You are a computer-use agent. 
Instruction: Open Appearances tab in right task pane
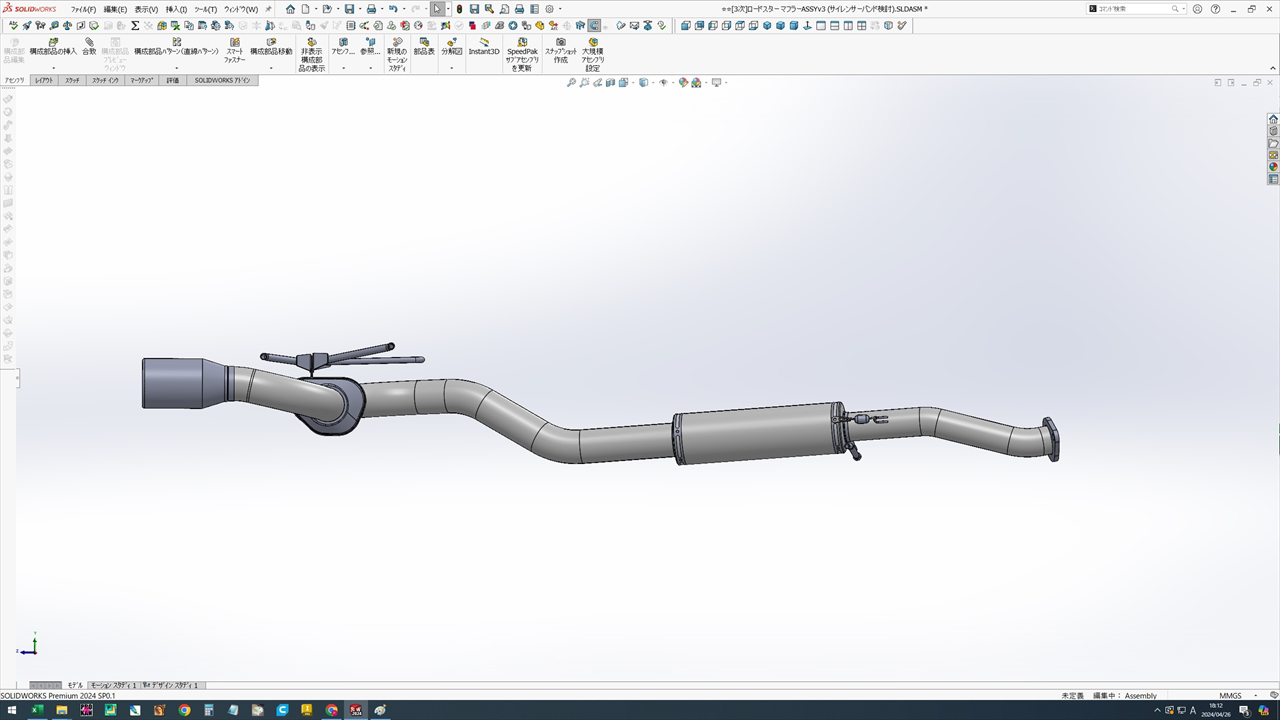tap(1273, 167)
